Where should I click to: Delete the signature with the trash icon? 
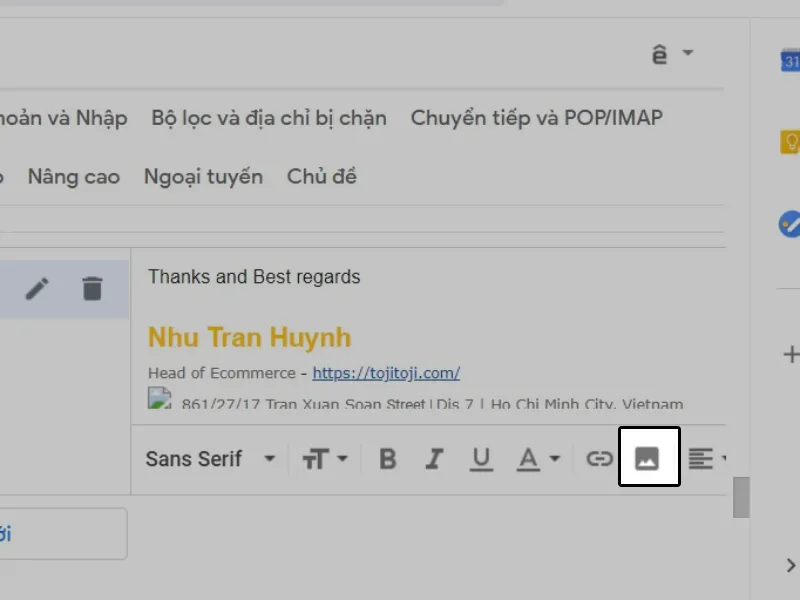tap(92, 288)
